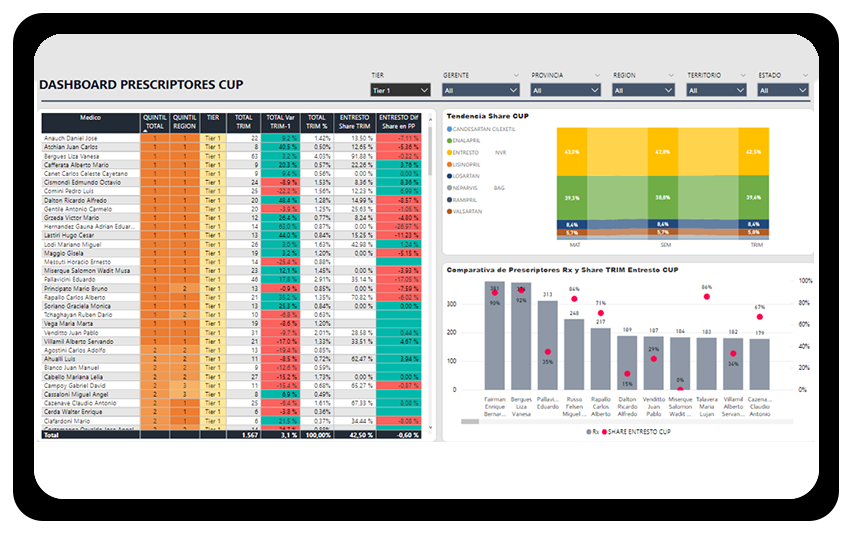Screen dimensions: 852x533
Task: Sort by TOTAL TRIM column header
Action: click(x=243, y=122)
